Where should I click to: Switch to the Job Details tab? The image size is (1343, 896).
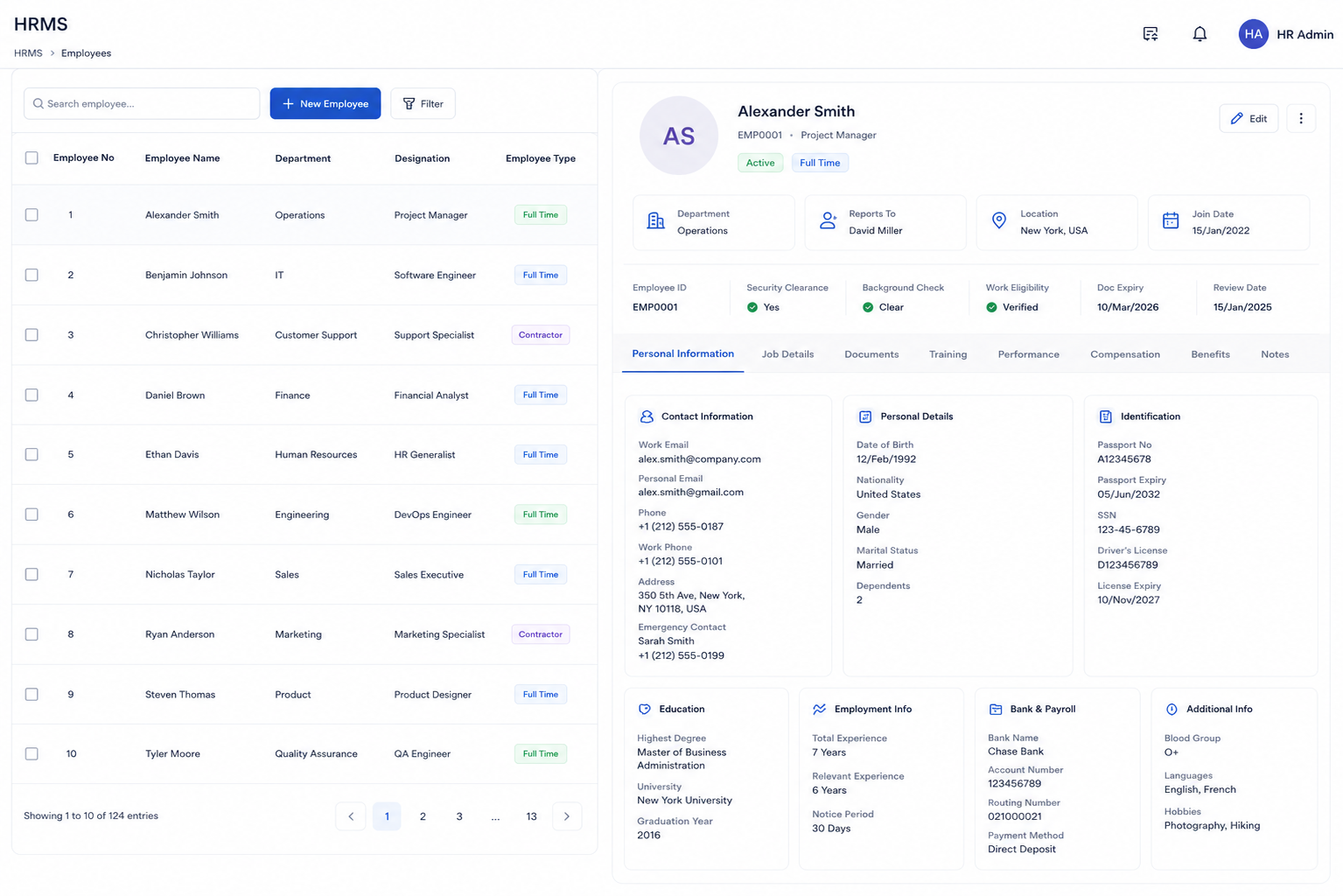(787, 354)
